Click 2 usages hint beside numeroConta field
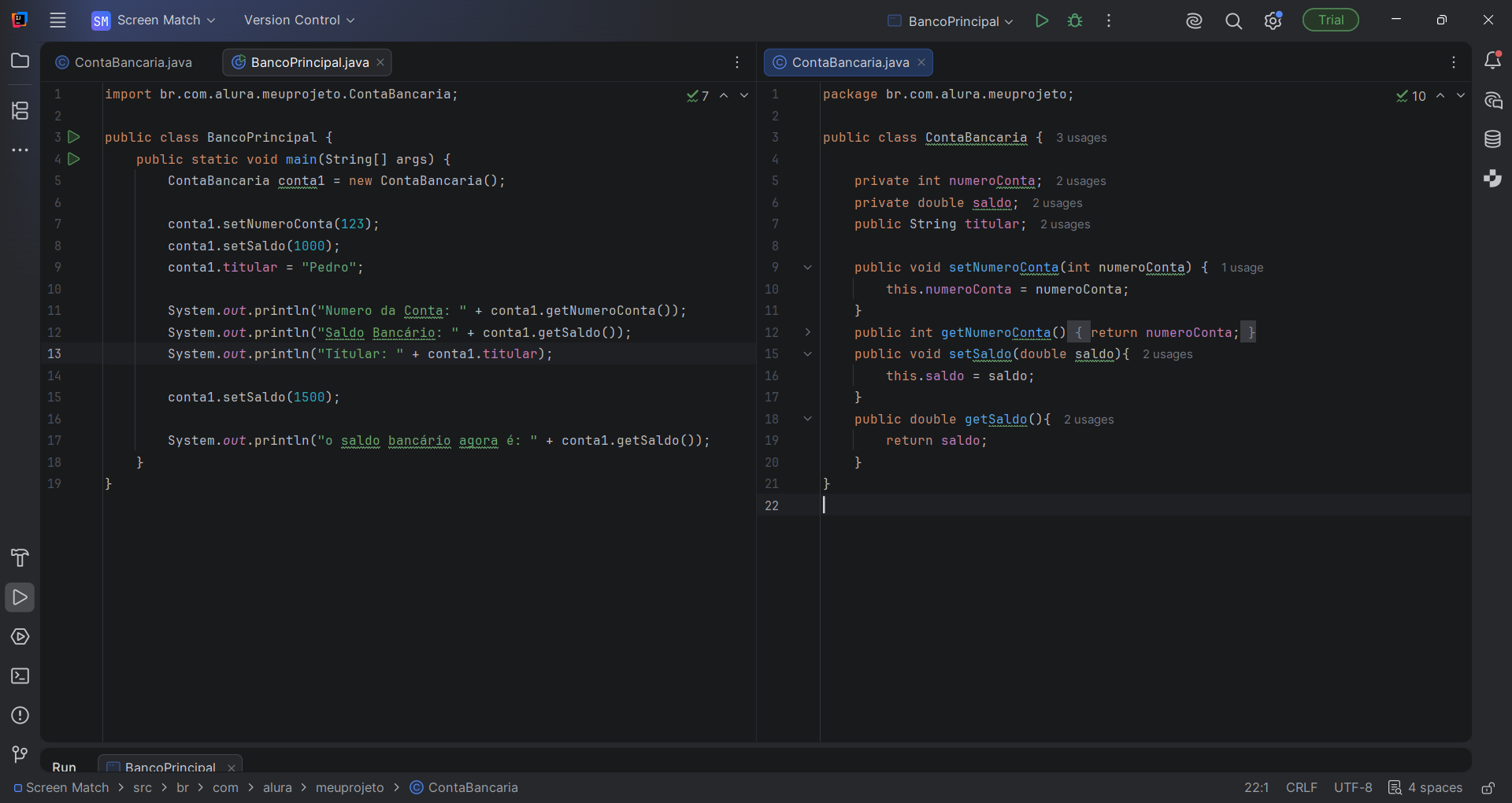The image size is (1512, 803). pyautogui.click(x=1080, y=181)
